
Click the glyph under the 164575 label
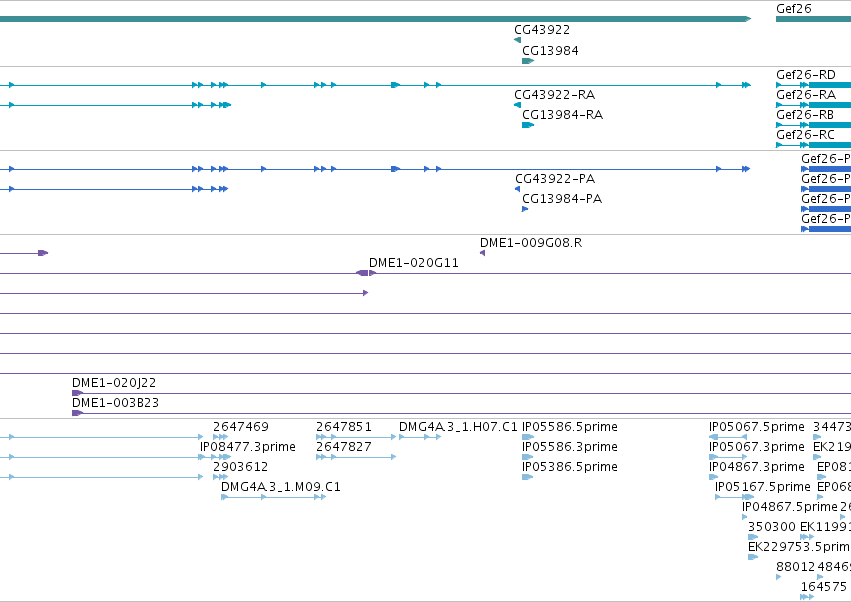click(807, 597)
